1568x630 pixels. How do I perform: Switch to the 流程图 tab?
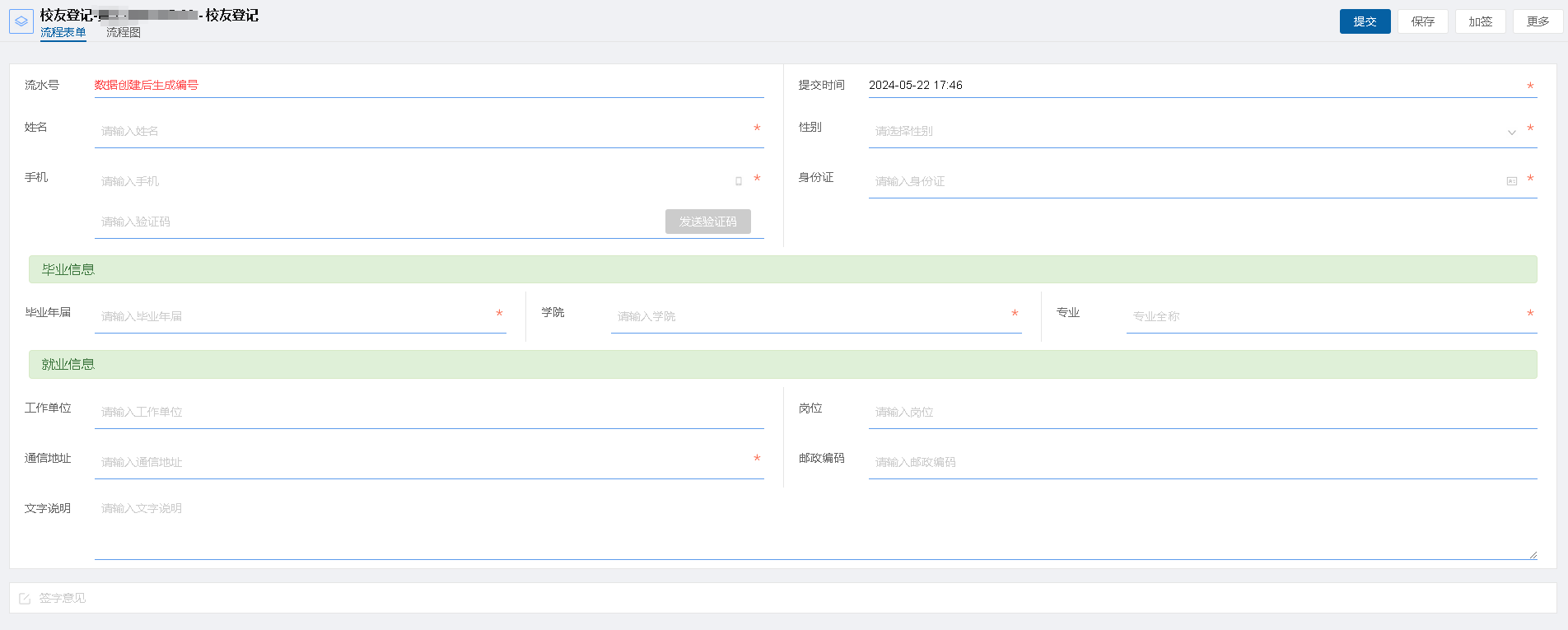(x=124, y=33)
